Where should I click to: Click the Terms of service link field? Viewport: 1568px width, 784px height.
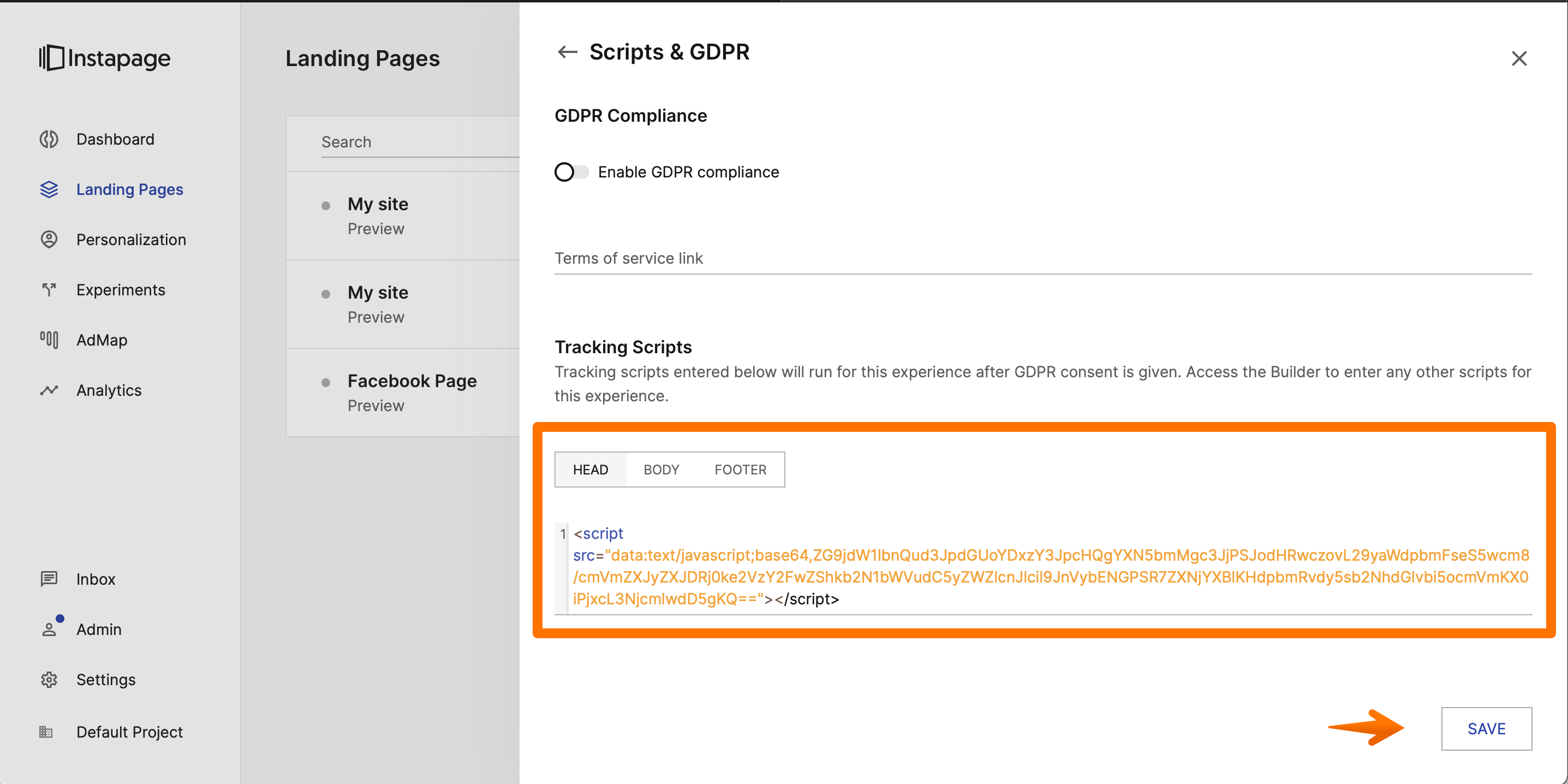click(1042, 259)
